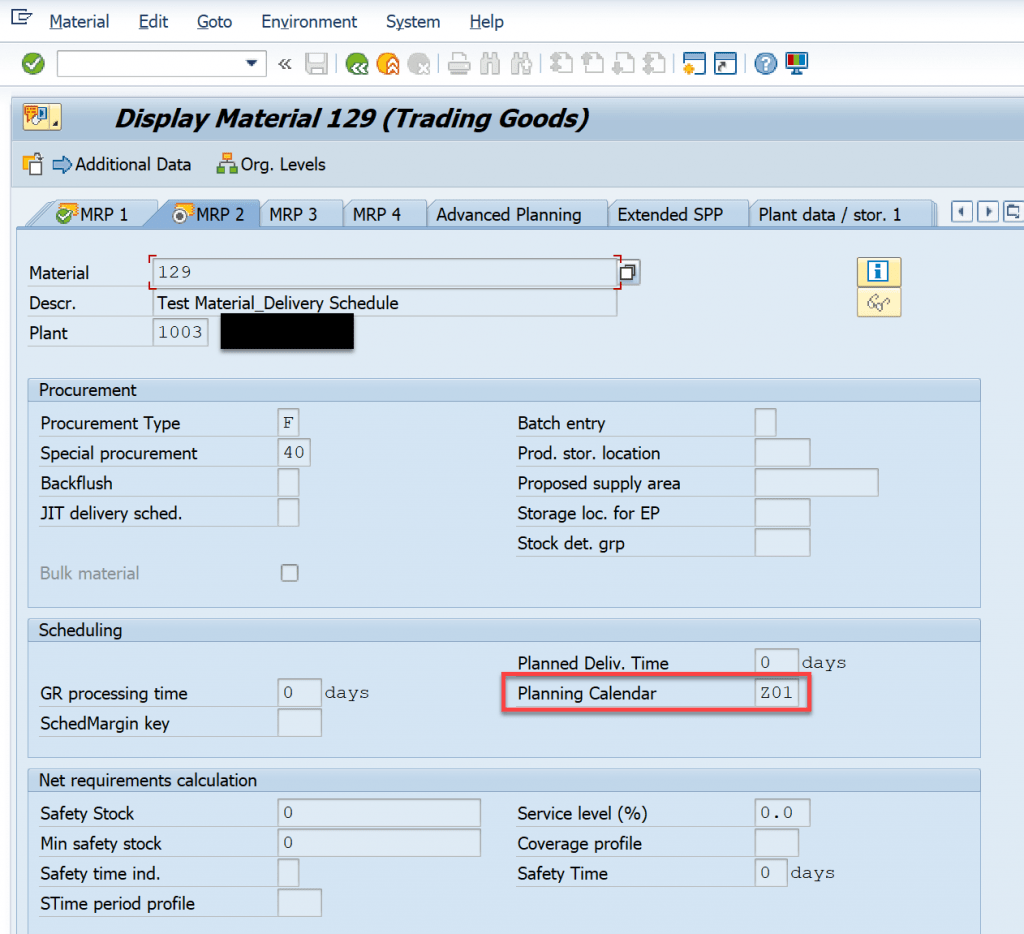Image resolution: width=1024 pixels, height=934 pixels.
Task: Click the orange Exit icon
Action: 389,64
